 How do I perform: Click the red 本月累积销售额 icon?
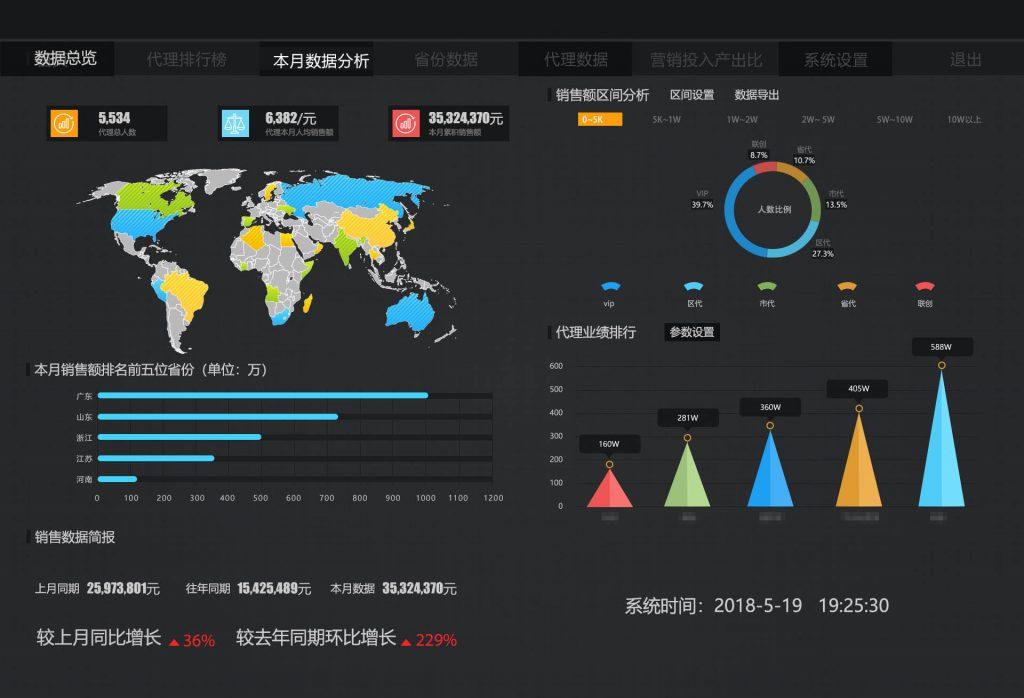[404, 123]
